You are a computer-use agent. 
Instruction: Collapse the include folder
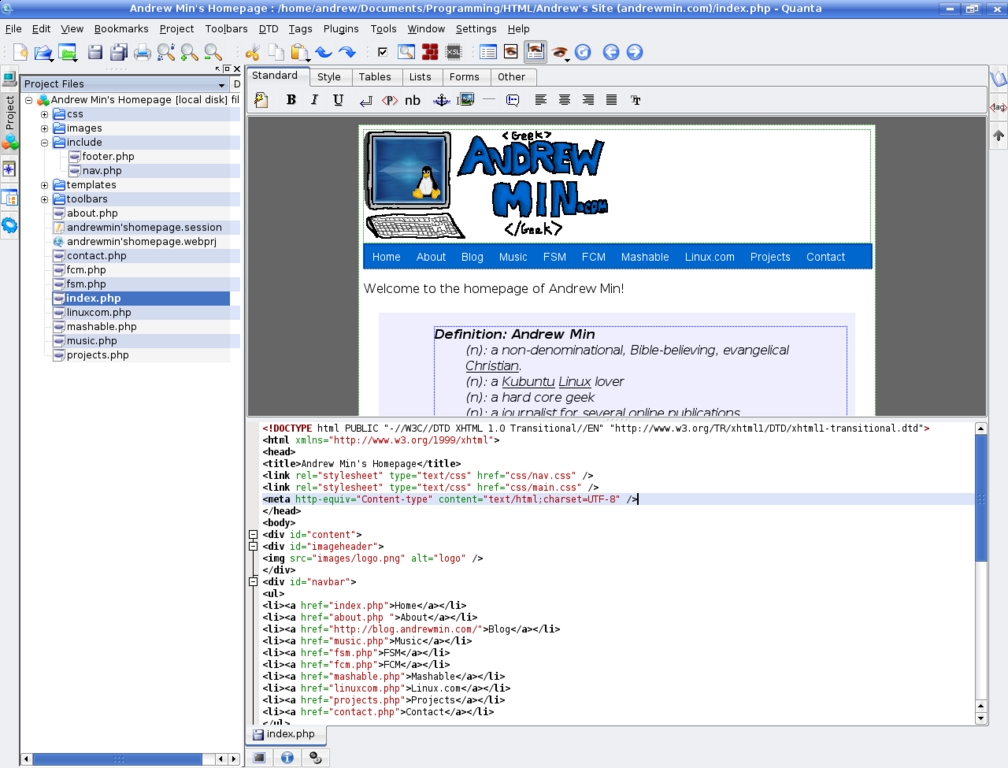click(43, 142)
